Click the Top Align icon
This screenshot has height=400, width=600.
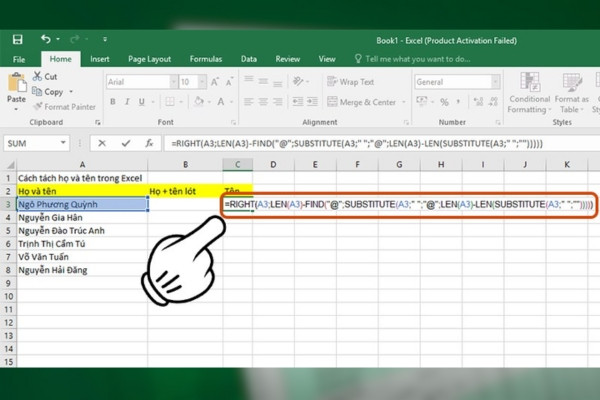[249, 81]
